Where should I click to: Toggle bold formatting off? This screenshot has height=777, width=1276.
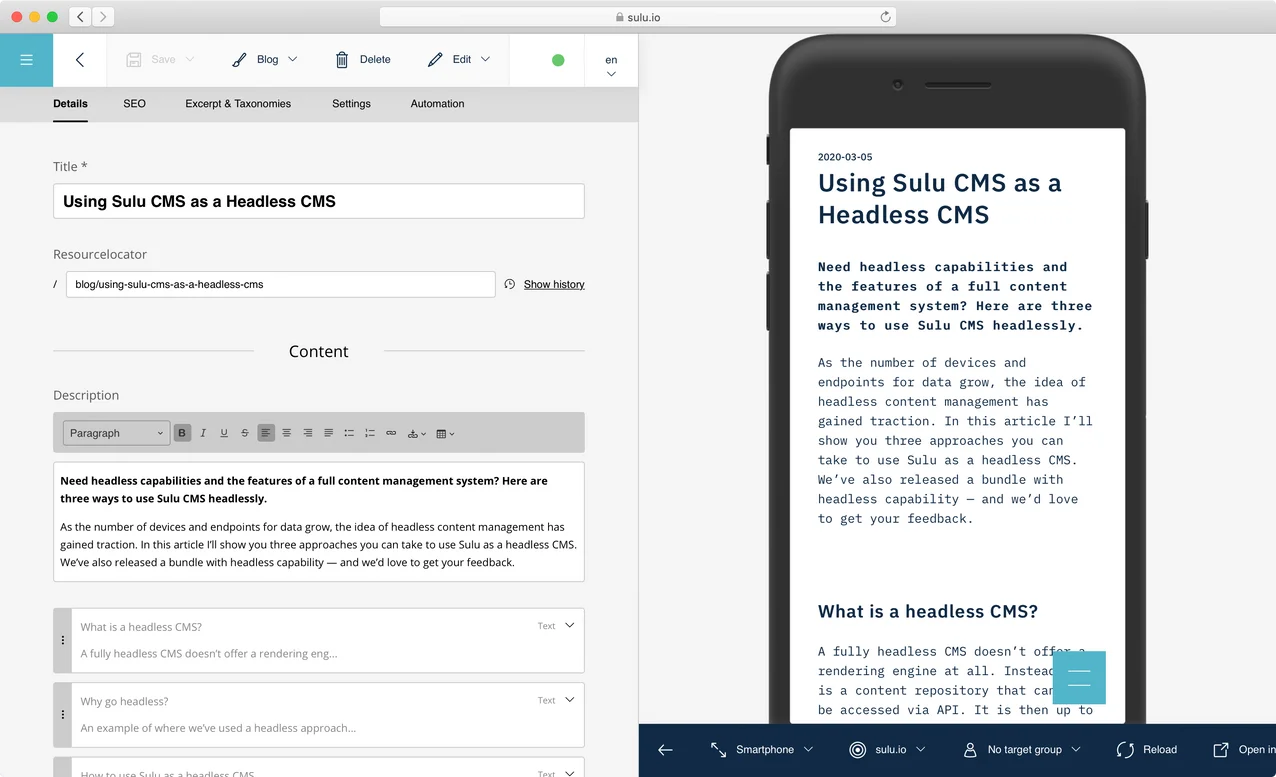pos(182,432)
